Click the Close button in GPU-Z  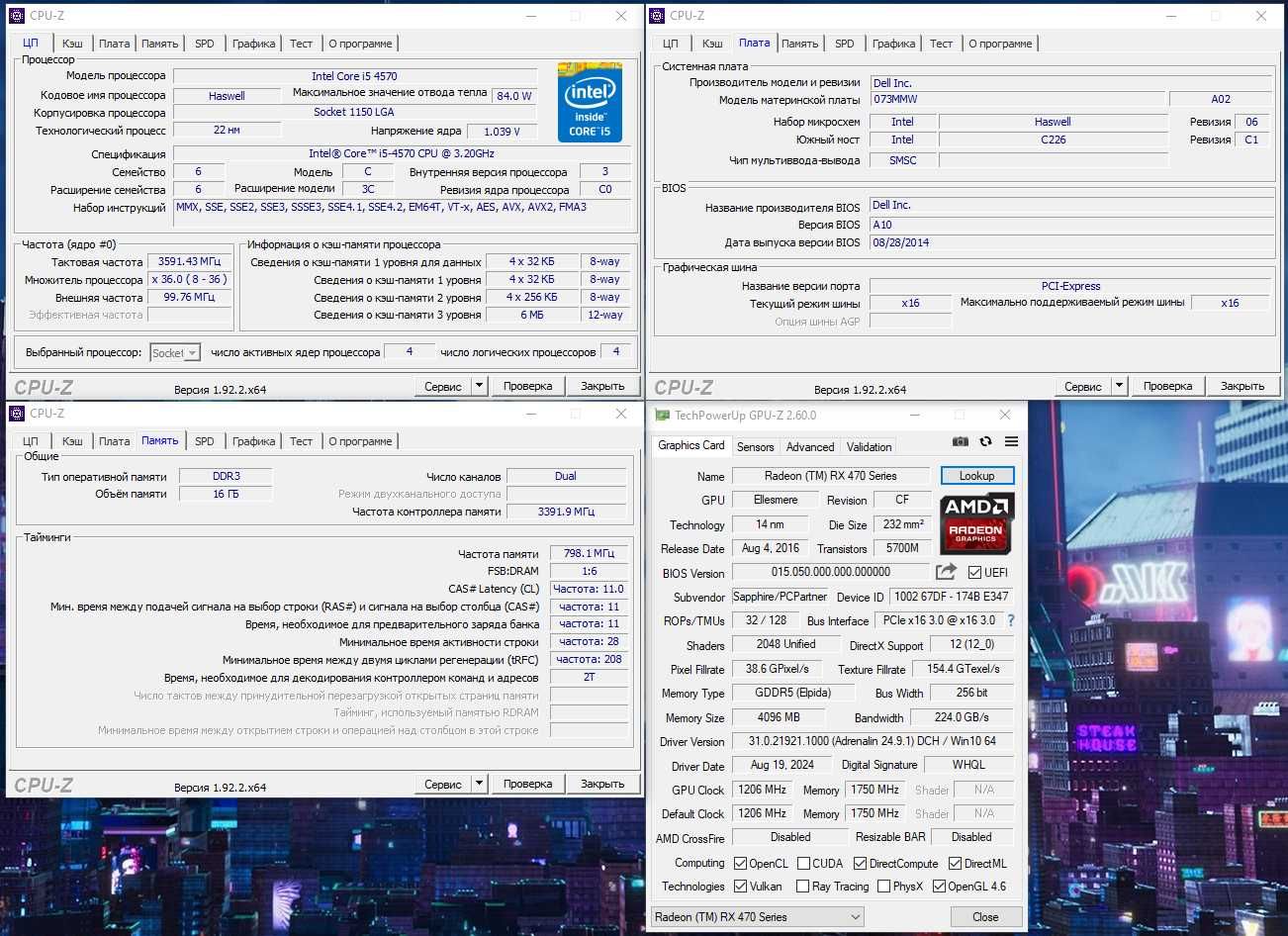[985, 917]
